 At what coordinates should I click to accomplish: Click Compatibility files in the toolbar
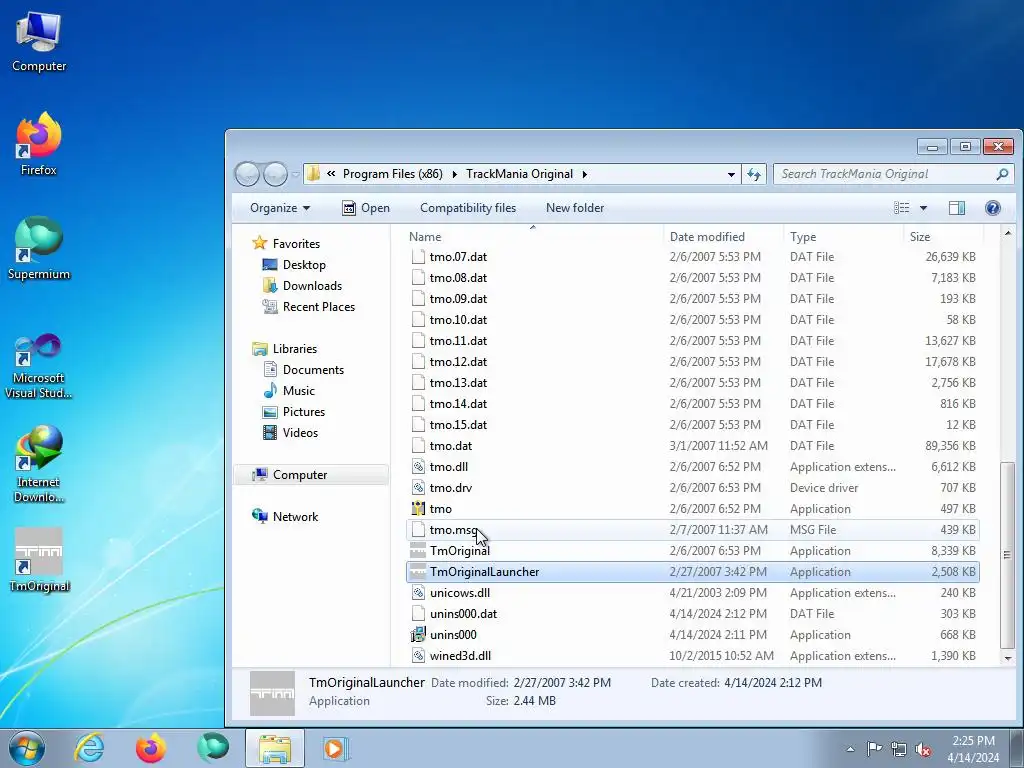(468, 208)
